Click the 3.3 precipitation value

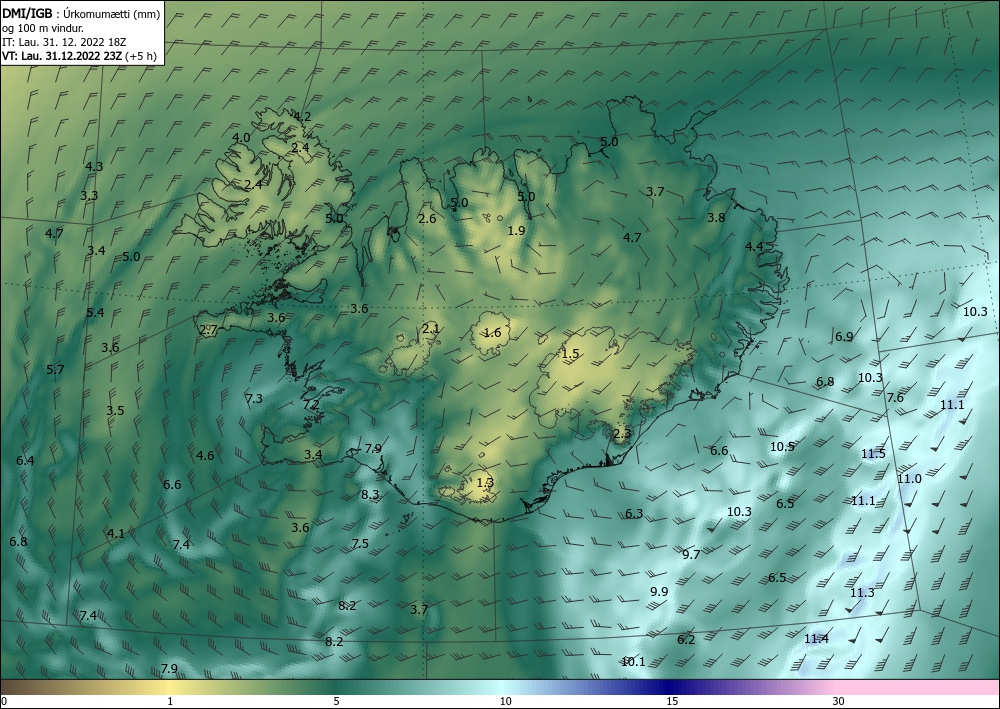point(89,195)
